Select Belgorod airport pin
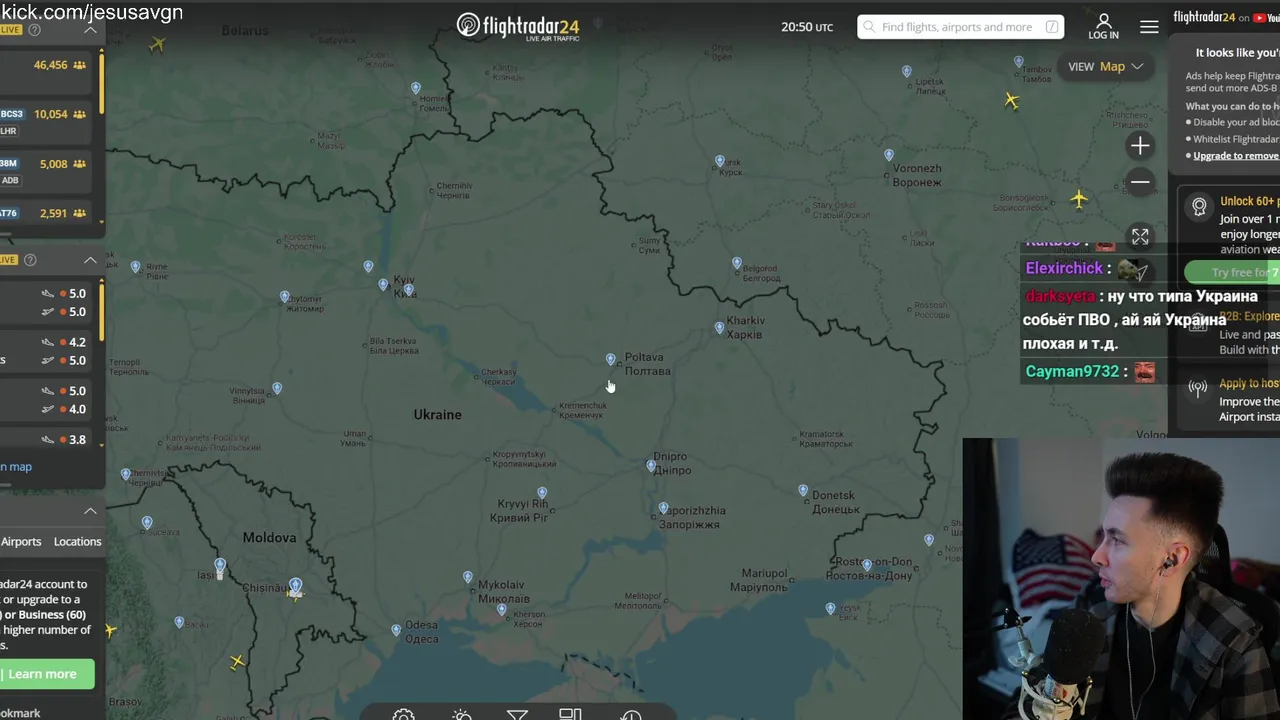Screen dimensions: 1280x720 [x=737, y=264]
